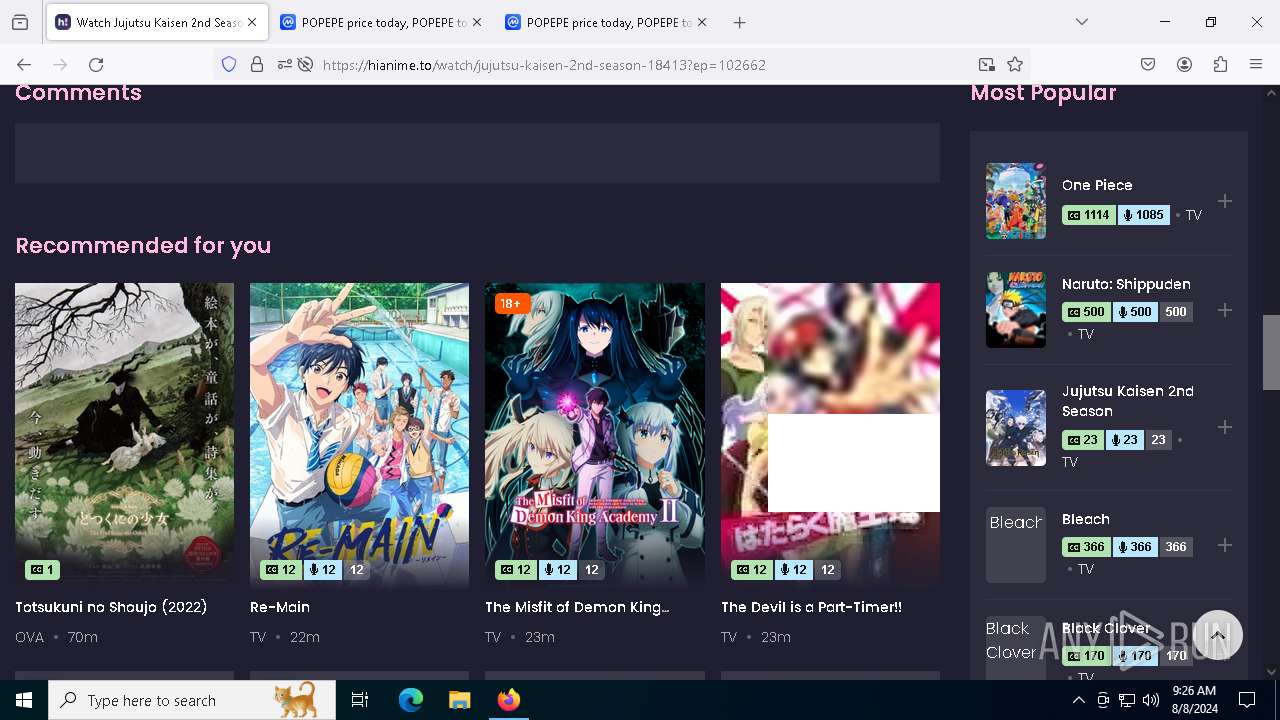Screen dimensions: 1280x720
Task: Open Firefox account icon
Action: (1184, 64)
